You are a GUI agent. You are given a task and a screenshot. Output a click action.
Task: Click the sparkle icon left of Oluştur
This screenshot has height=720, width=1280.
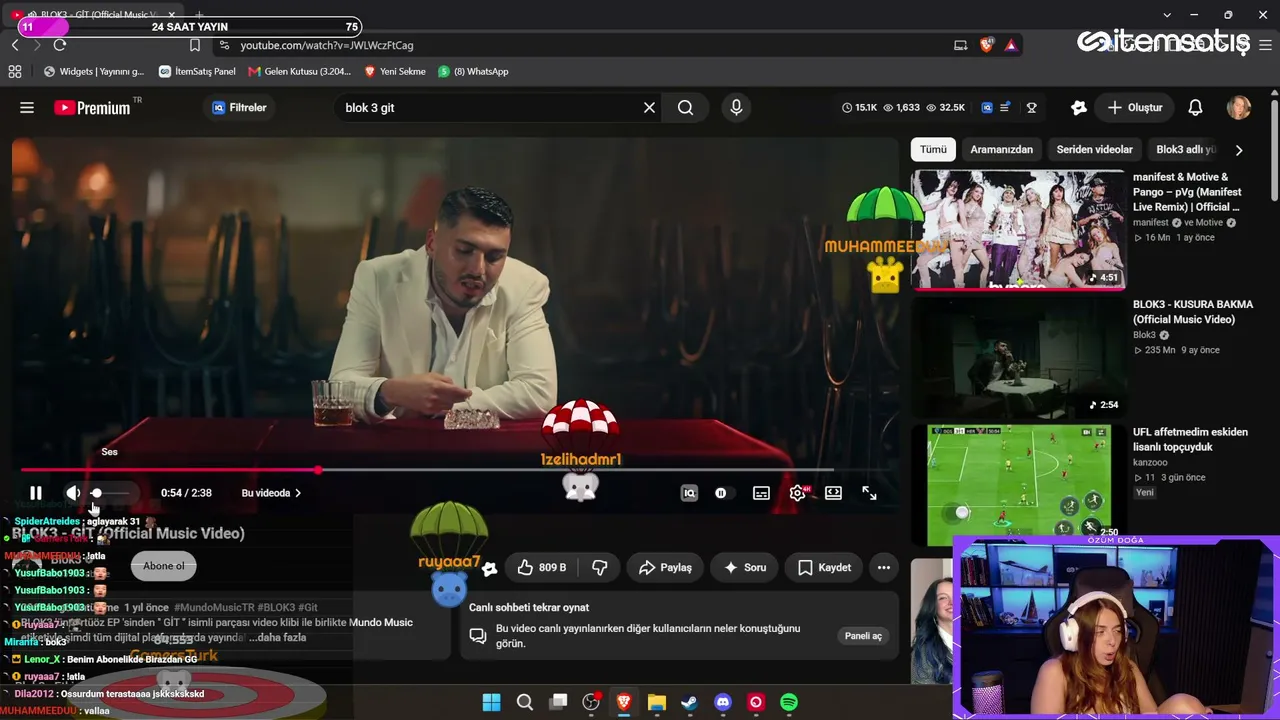pos(1078,108)
